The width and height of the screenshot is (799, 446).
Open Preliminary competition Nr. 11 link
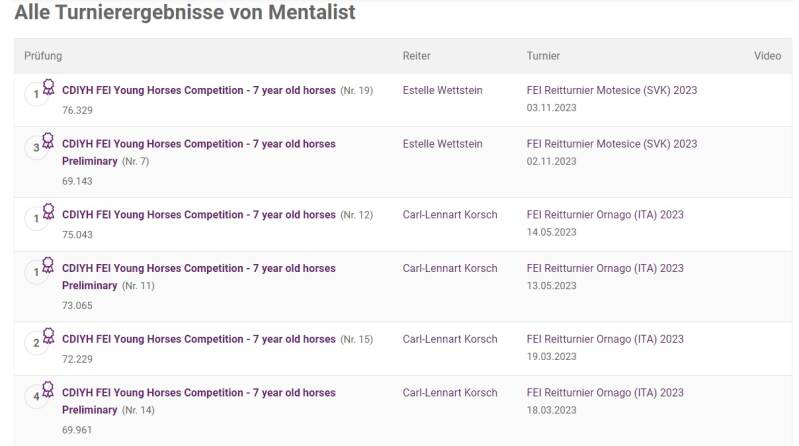pos(199,268)
